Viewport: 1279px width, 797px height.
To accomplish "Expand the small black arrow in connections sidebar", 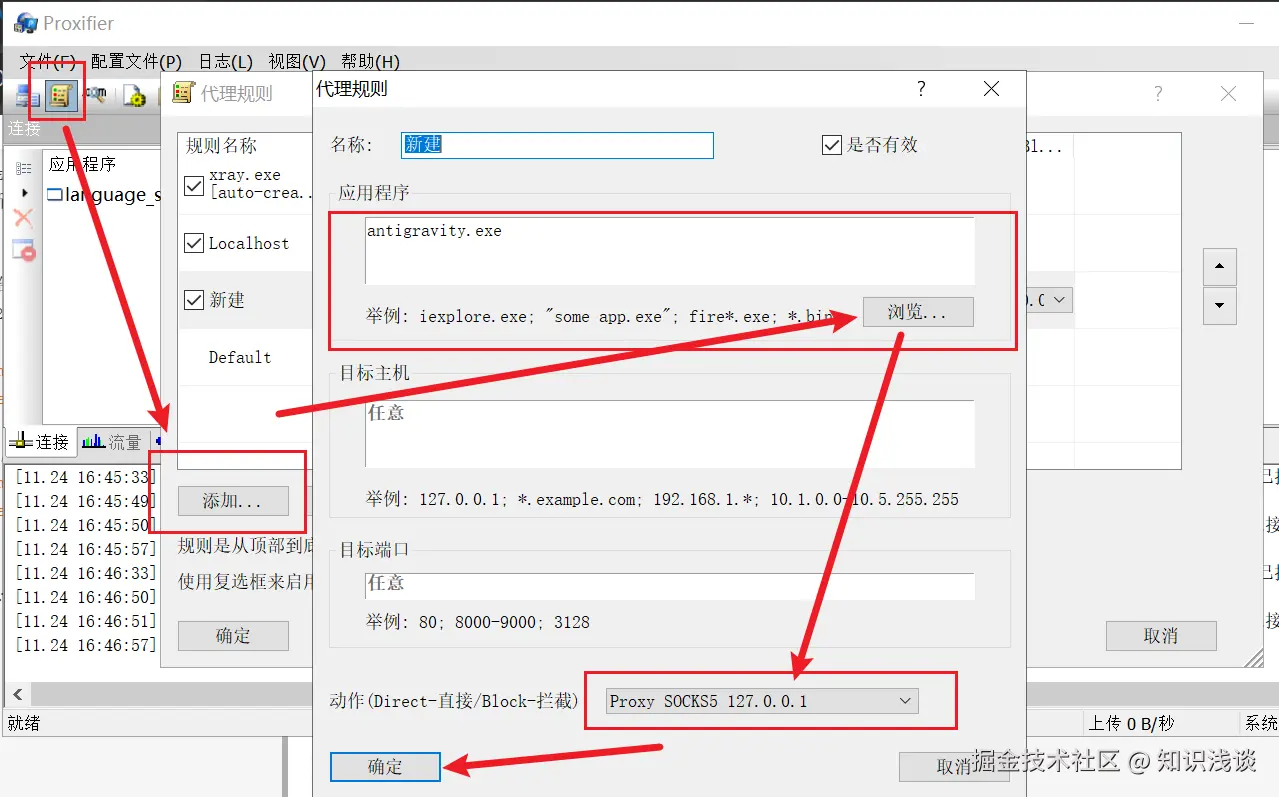I will (24, 193).
